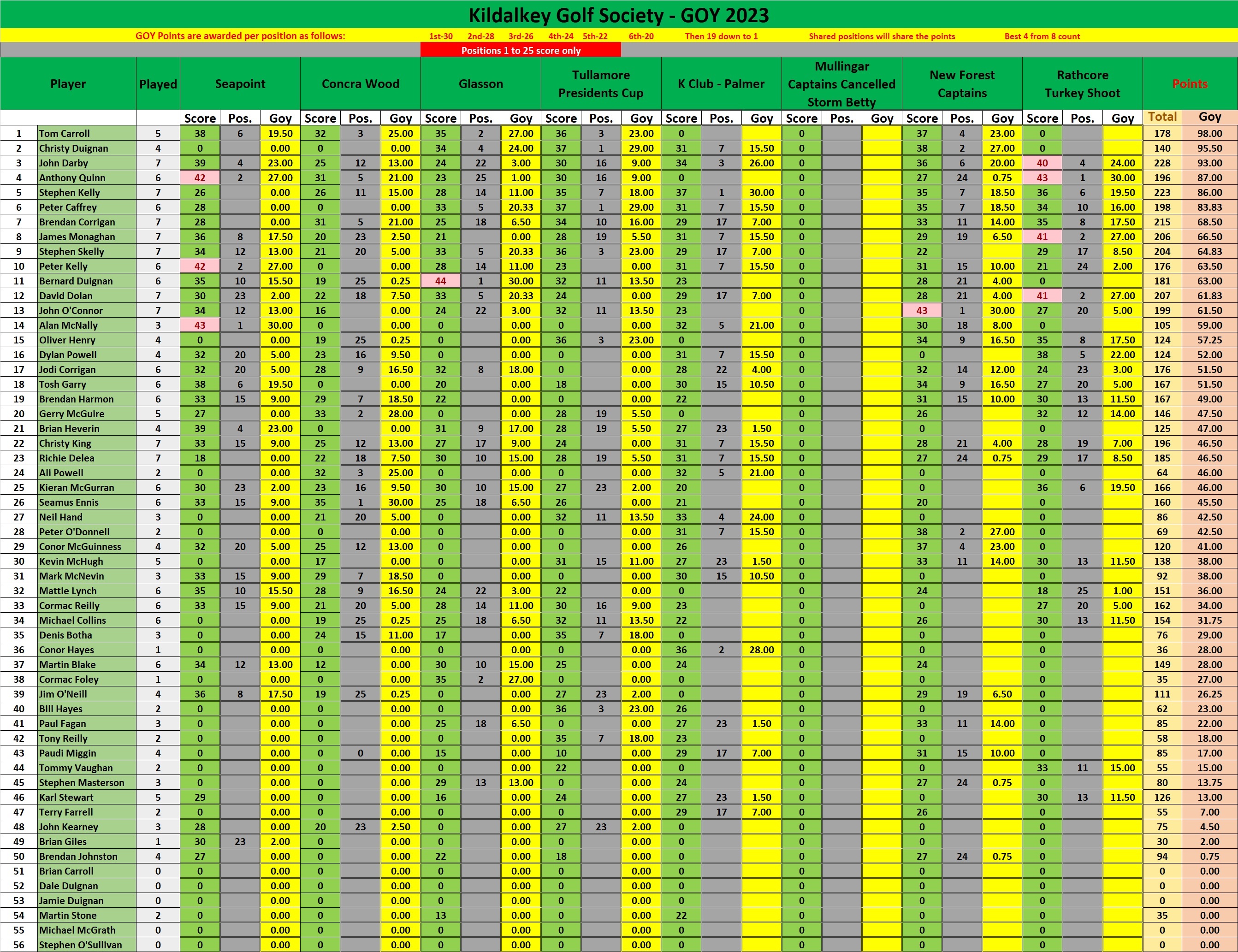Click John Darby's points total 228
Viewport: 1238px width, 952px height.
point(1162,163)
